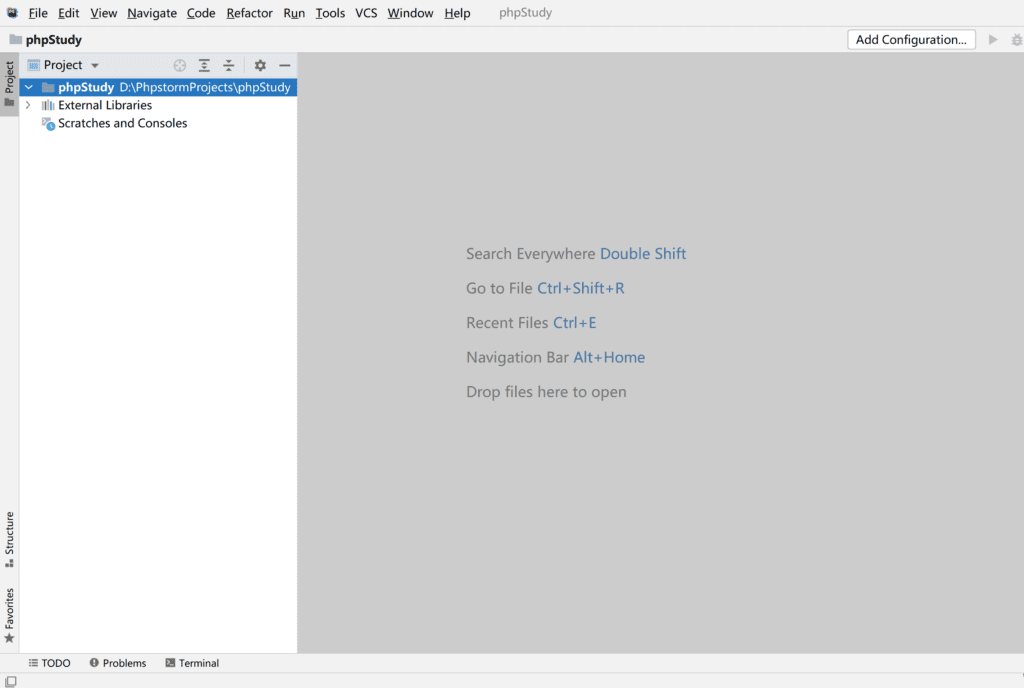
Task: Click the locate/select opened file target icon
Action: [180, 65]
